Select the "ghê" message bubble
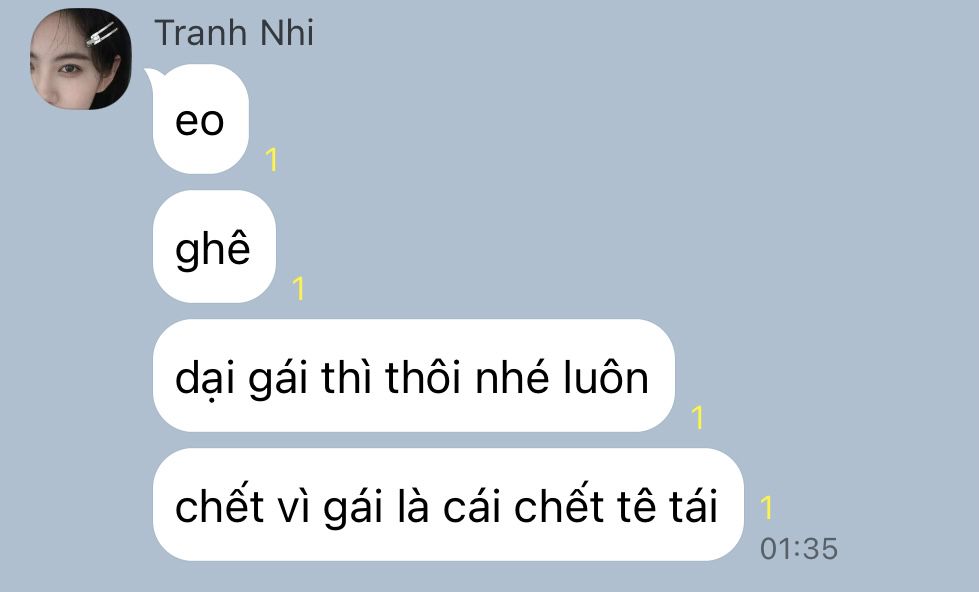Viewport: 979px width, 592px height. coord(214,247)
